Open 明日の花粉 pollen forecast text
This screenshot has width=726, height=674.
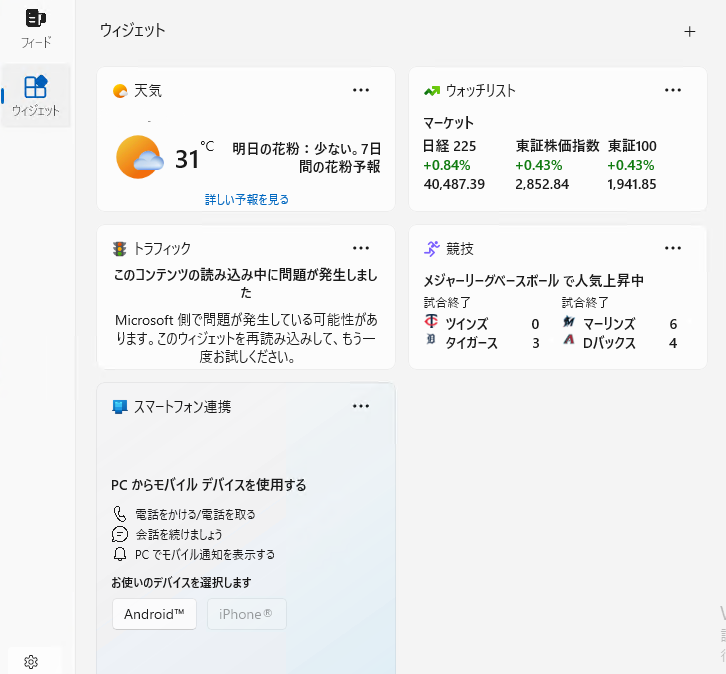307,158
